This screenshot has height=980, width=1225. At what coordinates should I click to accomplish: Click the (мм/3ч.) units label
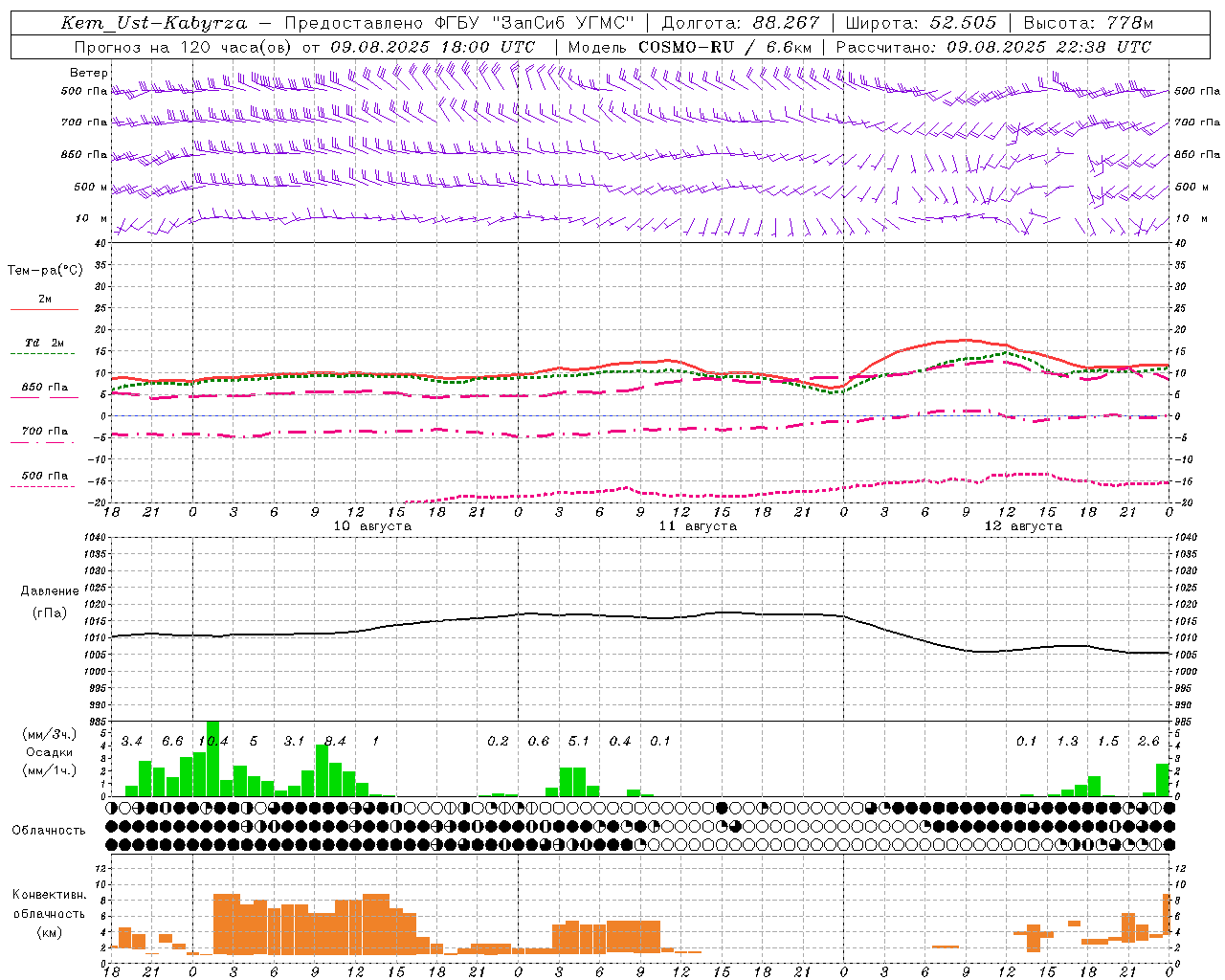pos(50,735)
